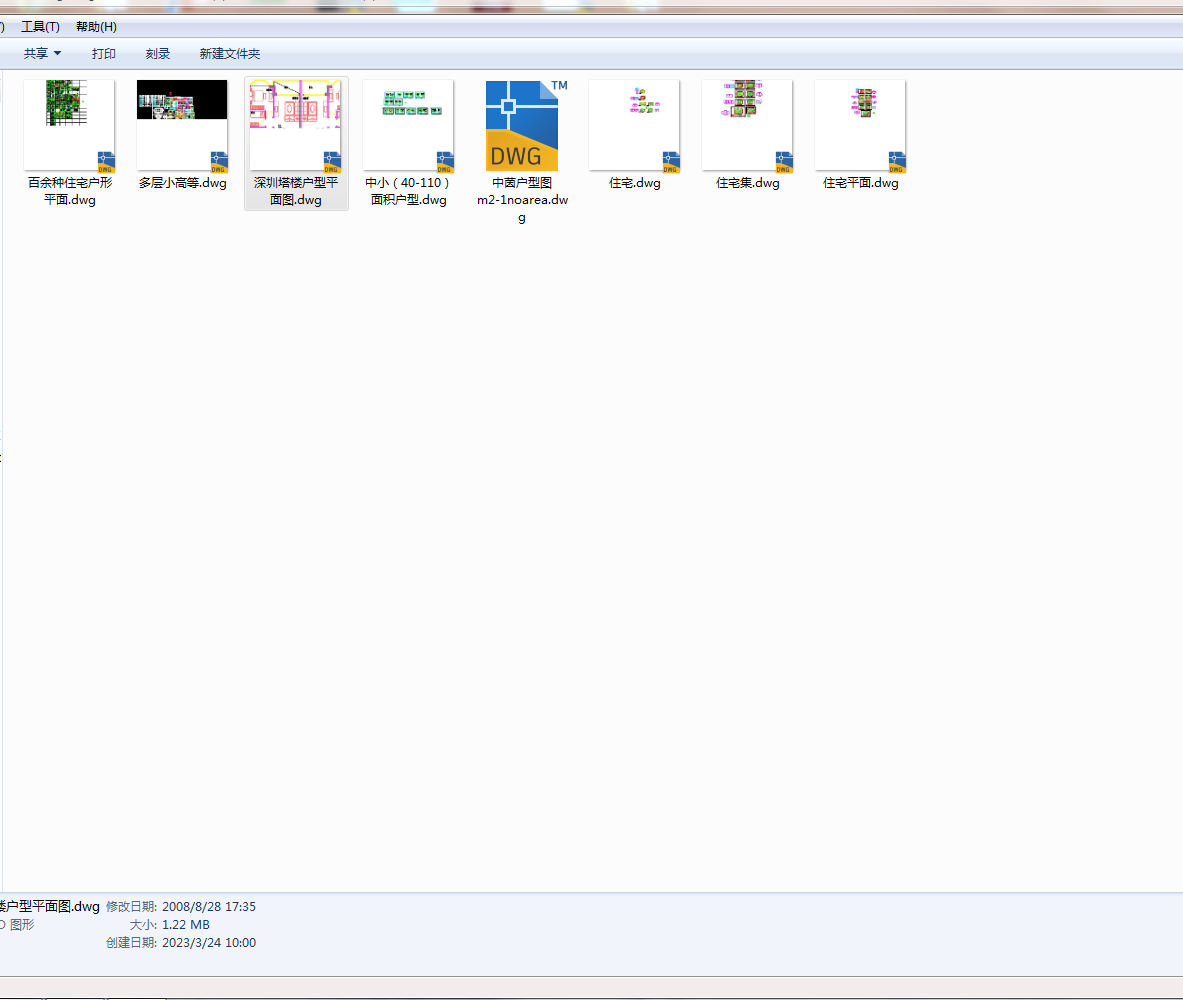Select 中小(40-110)面积户型.dwg thumbnail
Viewport: 1183px width, 1000px height.
point(408,125)
